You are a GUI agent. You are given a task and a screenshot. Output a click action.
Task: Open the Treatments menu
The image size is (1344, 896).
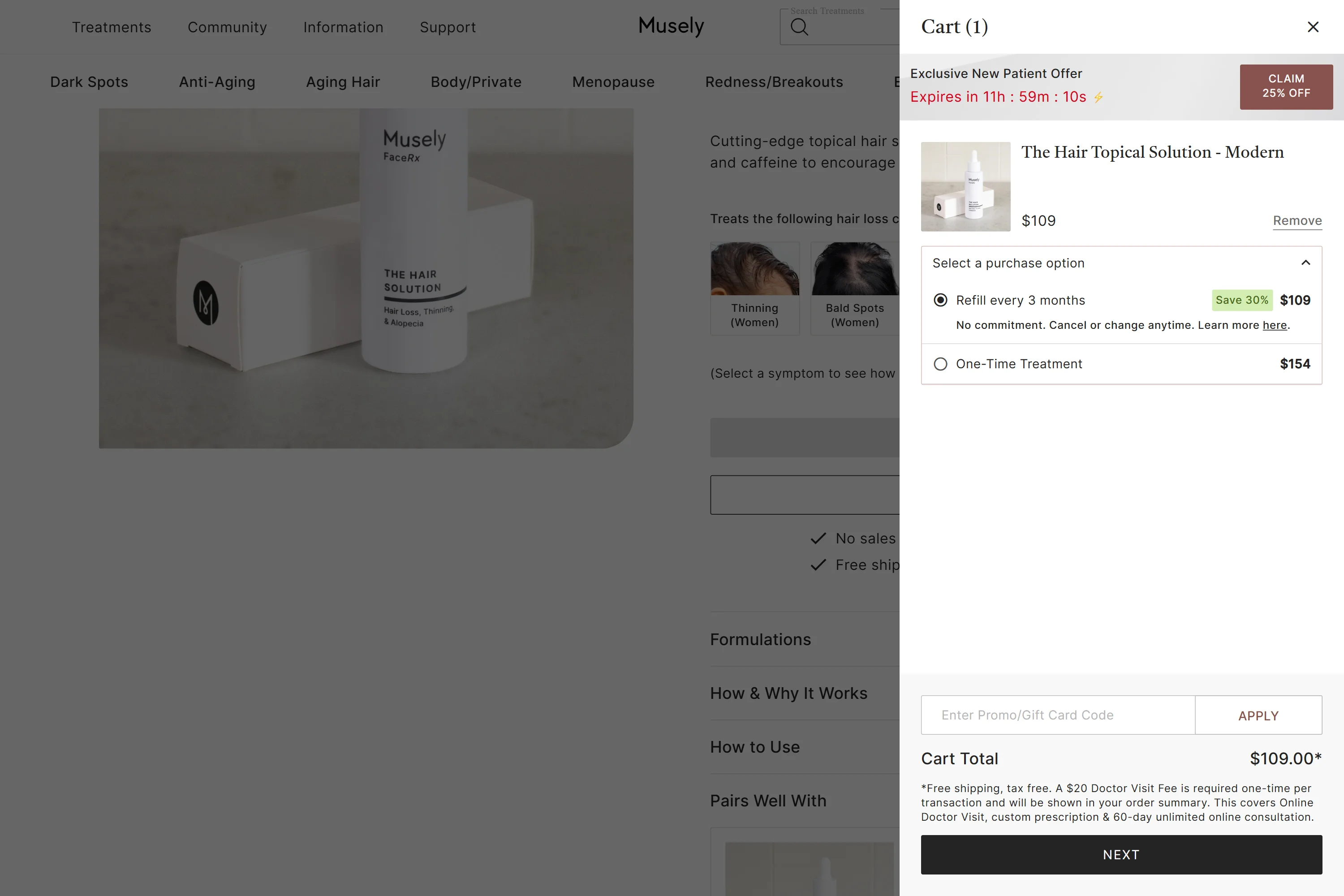coord(112,27)
